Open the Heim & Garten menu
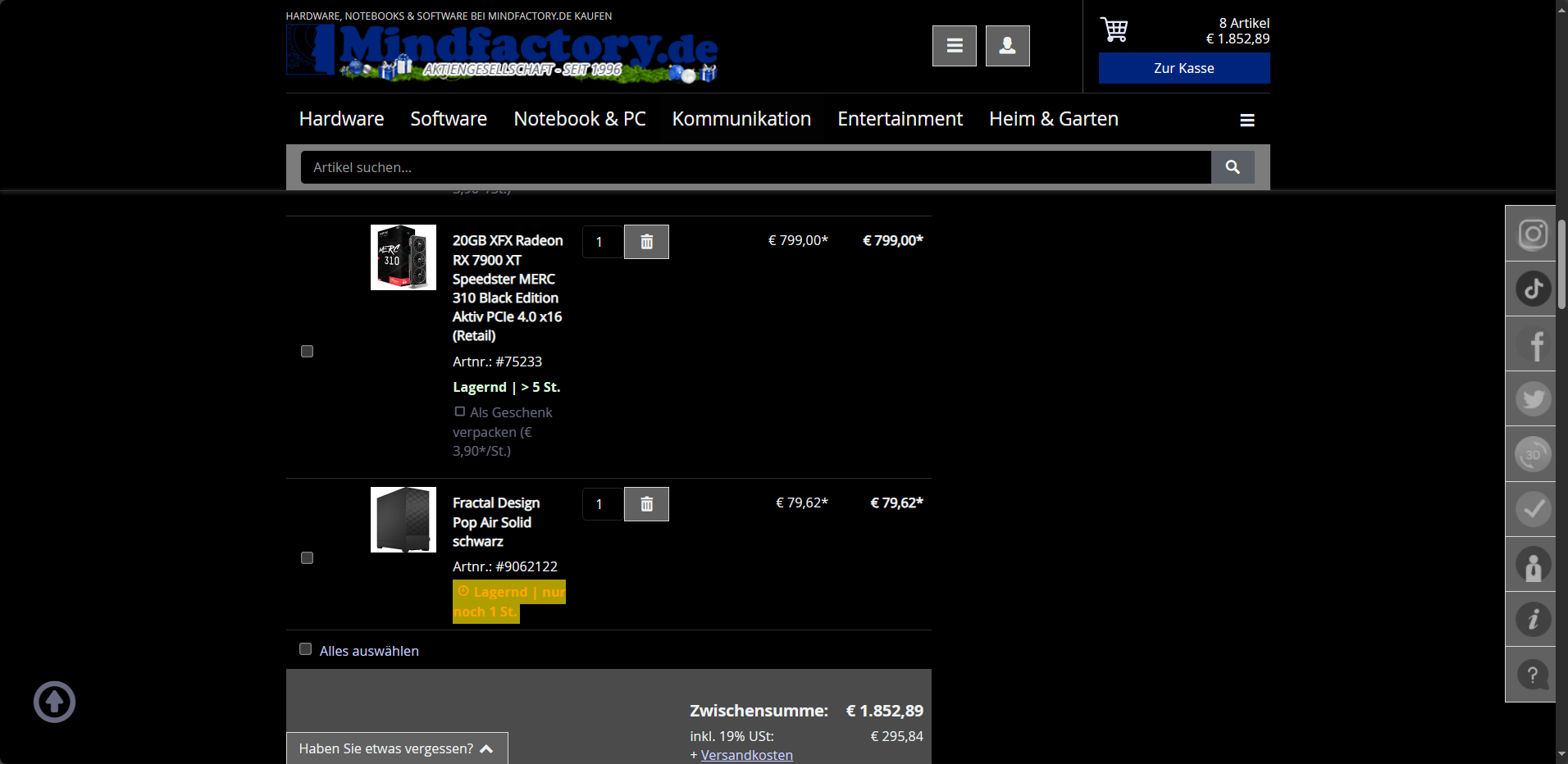This screenshot has width=1568, height=764. pyautogui.click(x=1053, y=119)
